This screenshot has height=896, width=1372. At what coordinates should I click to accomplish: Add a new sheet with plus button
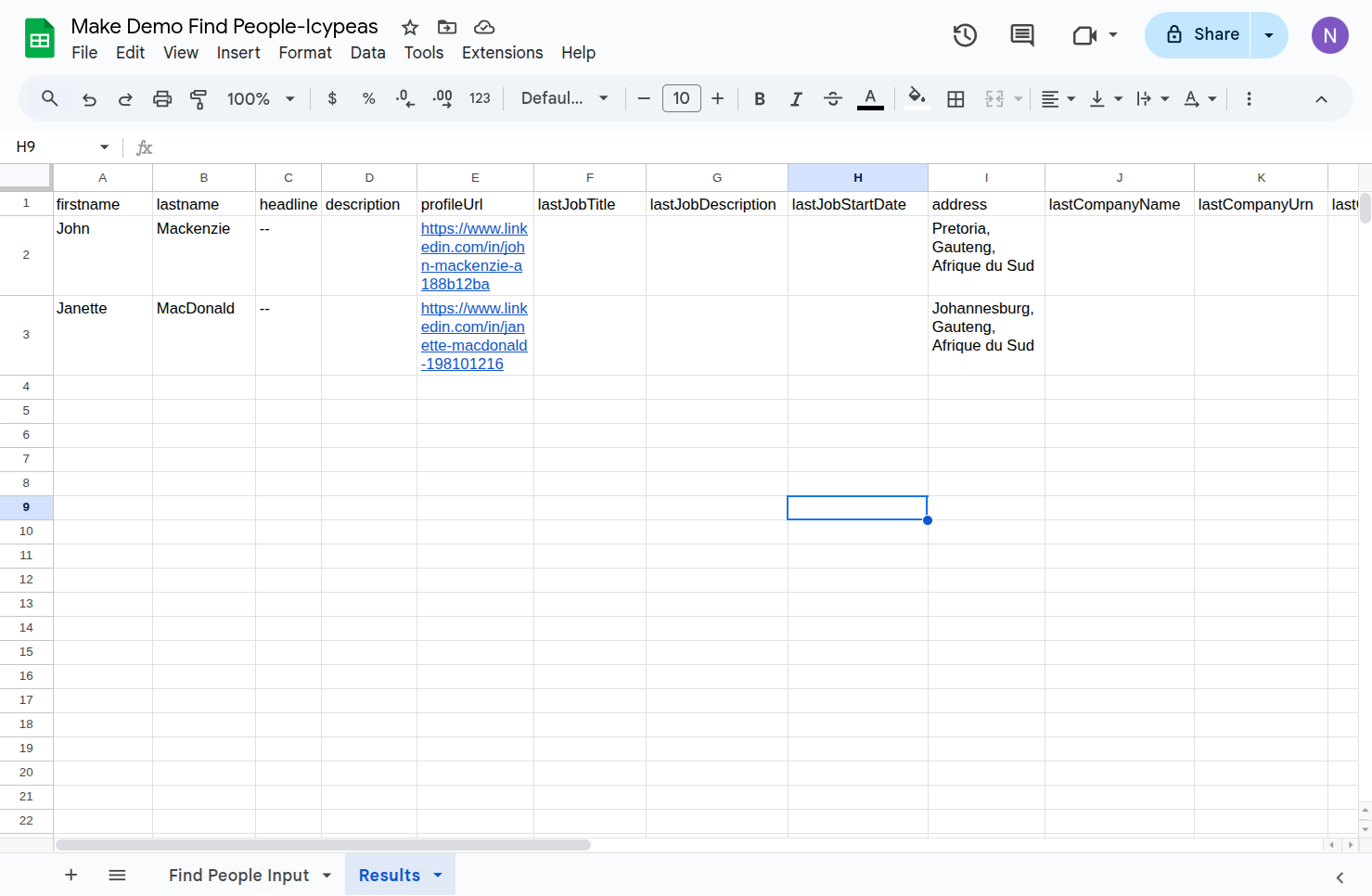[71, 875]
